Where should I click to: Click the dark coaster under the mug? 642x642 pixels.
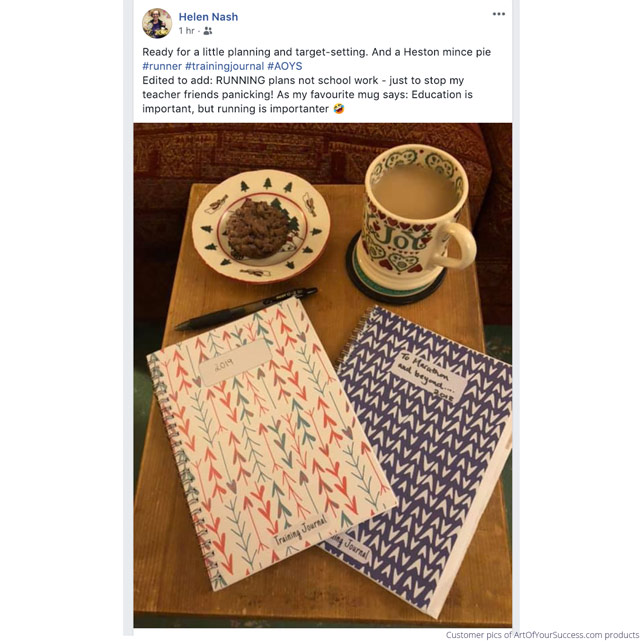pos(395,278)
